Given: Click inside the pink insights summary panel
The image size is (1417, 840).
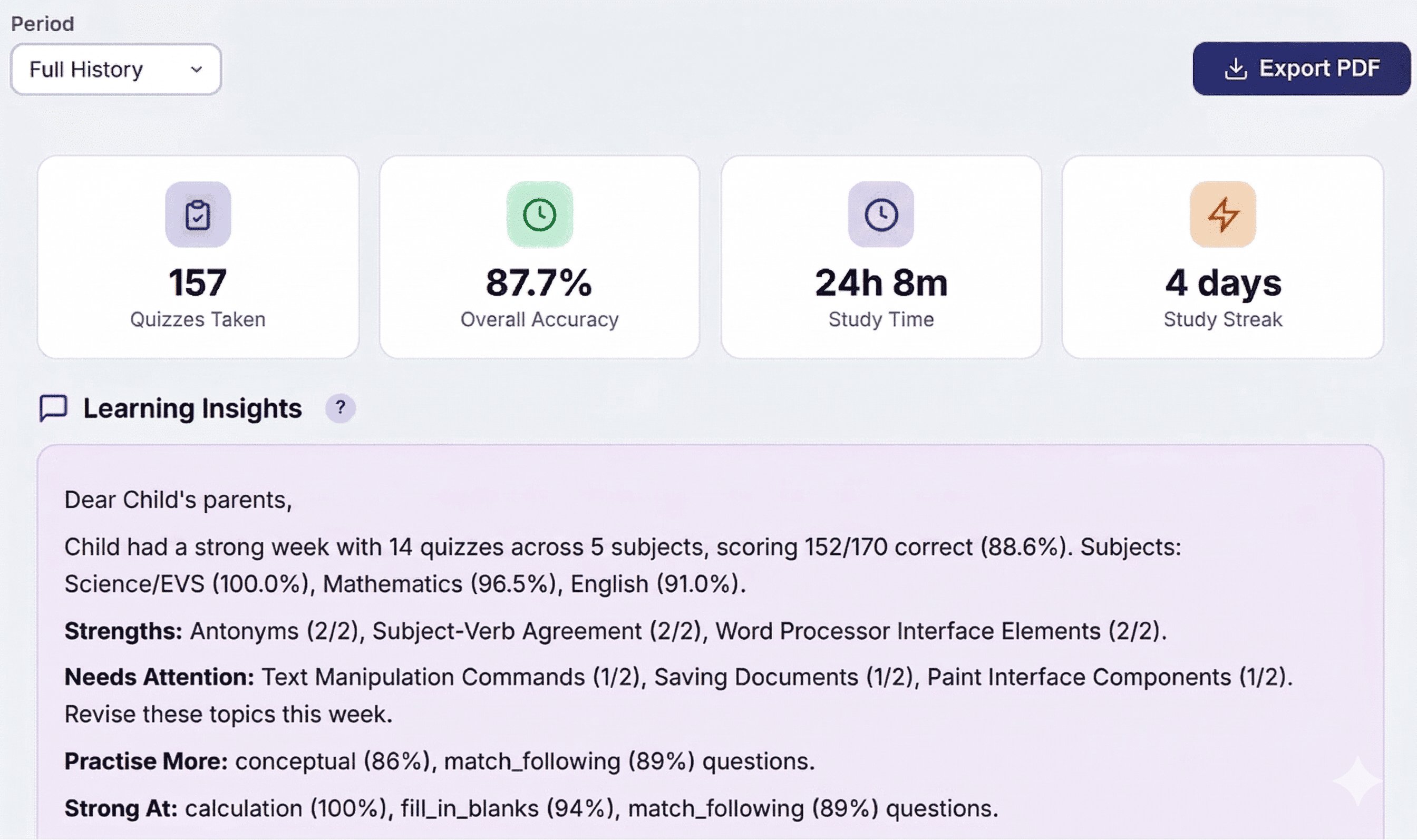Looking at the screenshot, I should pos(707,623).
